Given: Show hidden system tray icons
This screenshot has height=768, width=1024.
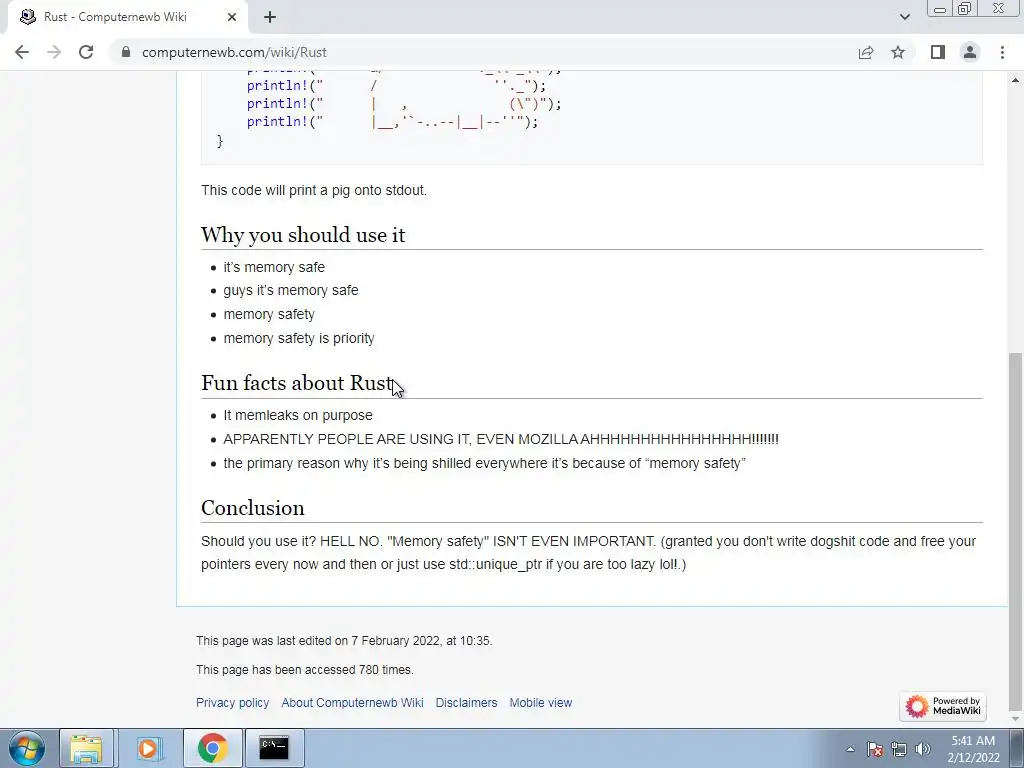Looking at the screenshot, I should pos(850,749).
